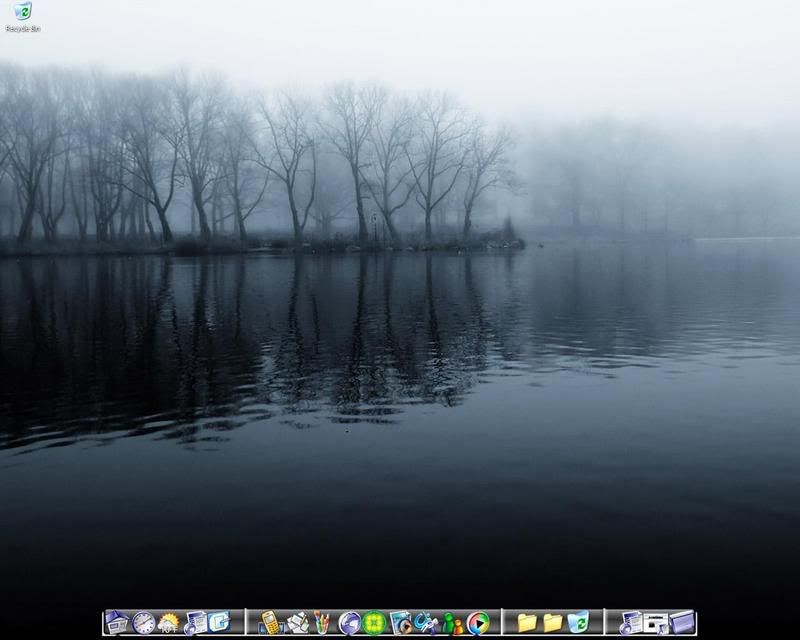Launch the blue swirl utility icon
This screenshot has height=640, width=800.
(x=426, y=621)
